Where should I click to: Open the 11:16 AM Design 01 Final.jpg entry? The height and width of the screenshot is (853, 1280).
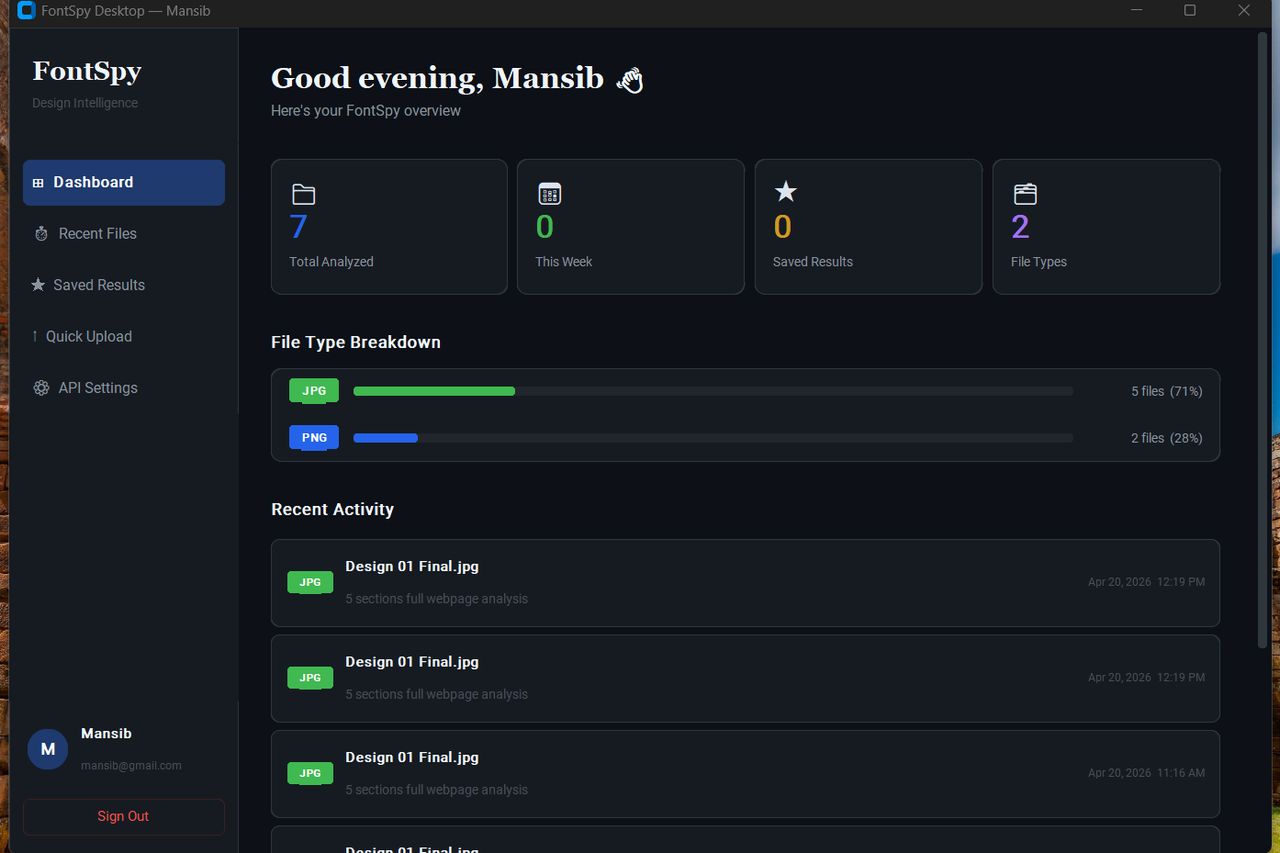pyautogui.click(x=745, y=774)
